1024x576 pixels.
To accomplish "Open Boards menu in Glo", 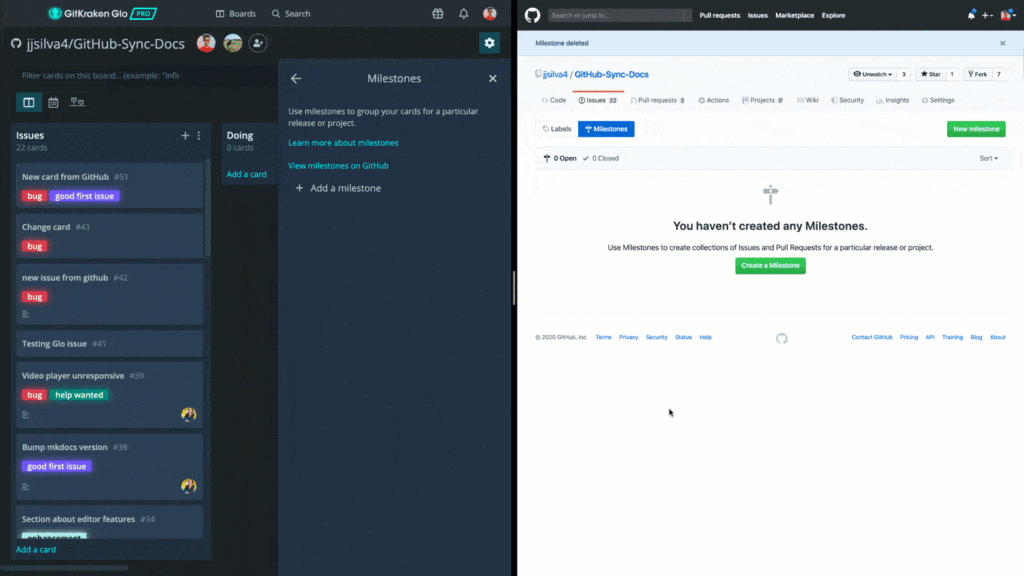I will pos(236,14).
